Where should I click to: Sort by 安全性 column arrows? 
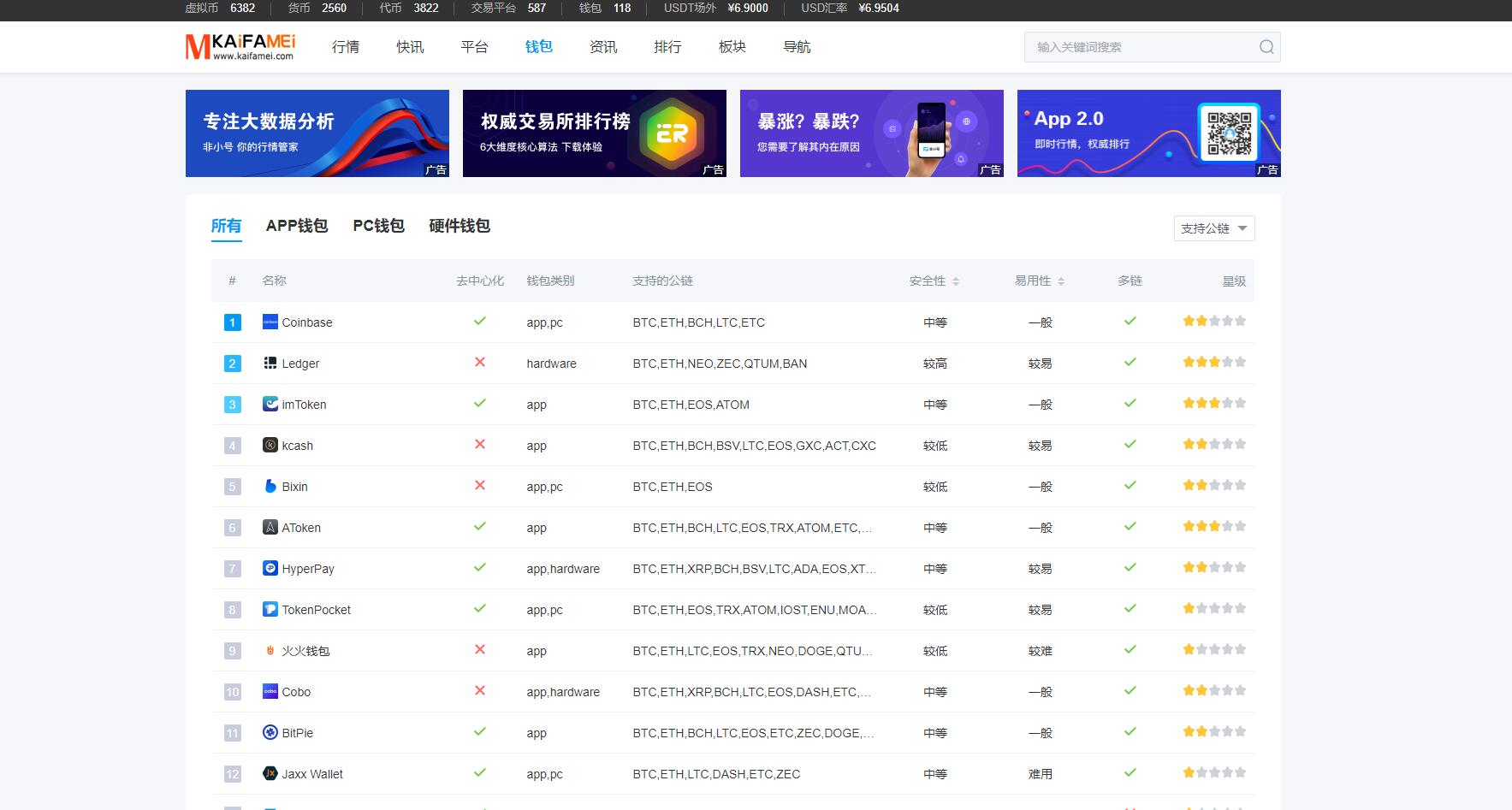[x=956, y=281]
